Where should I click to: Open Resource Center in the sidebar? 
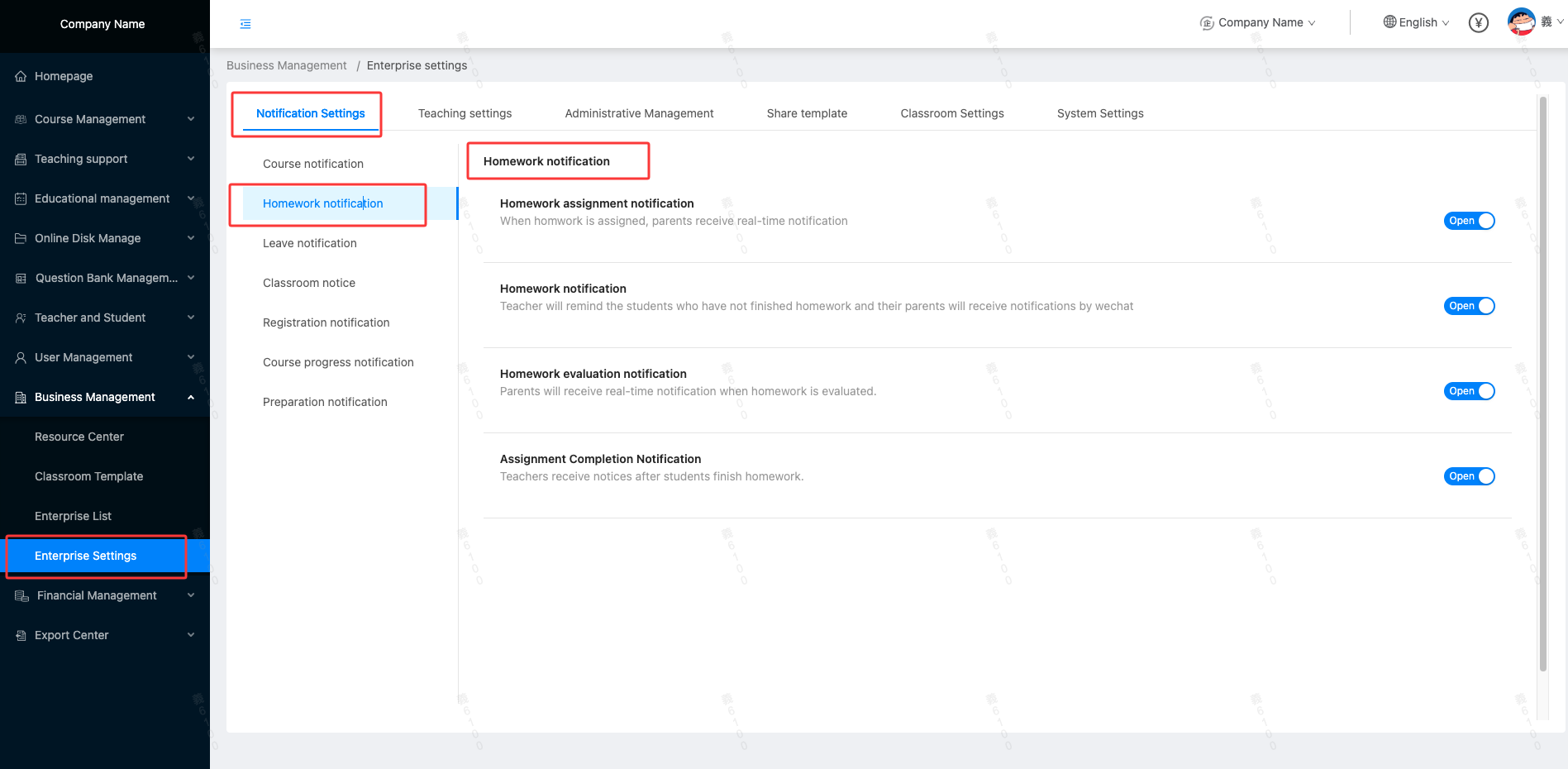pos(79,437)
